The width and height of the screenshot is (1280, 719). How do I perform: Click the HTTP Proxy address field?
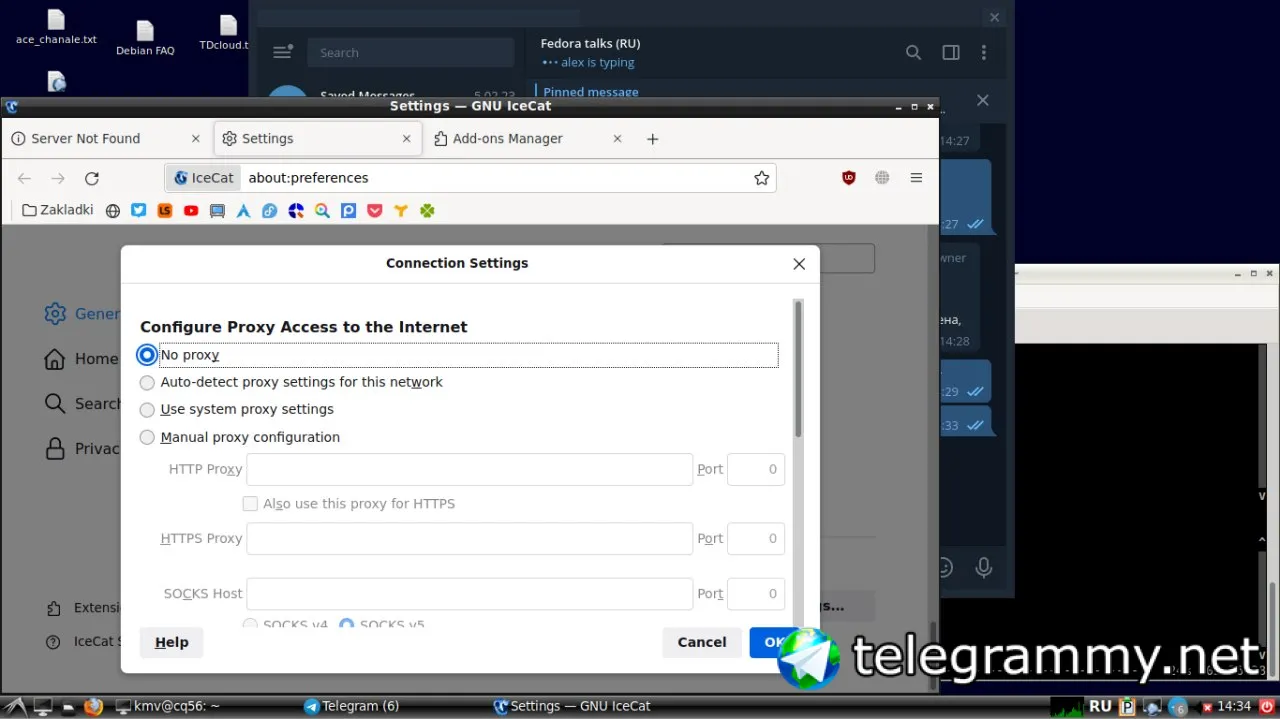pos(469,469)
